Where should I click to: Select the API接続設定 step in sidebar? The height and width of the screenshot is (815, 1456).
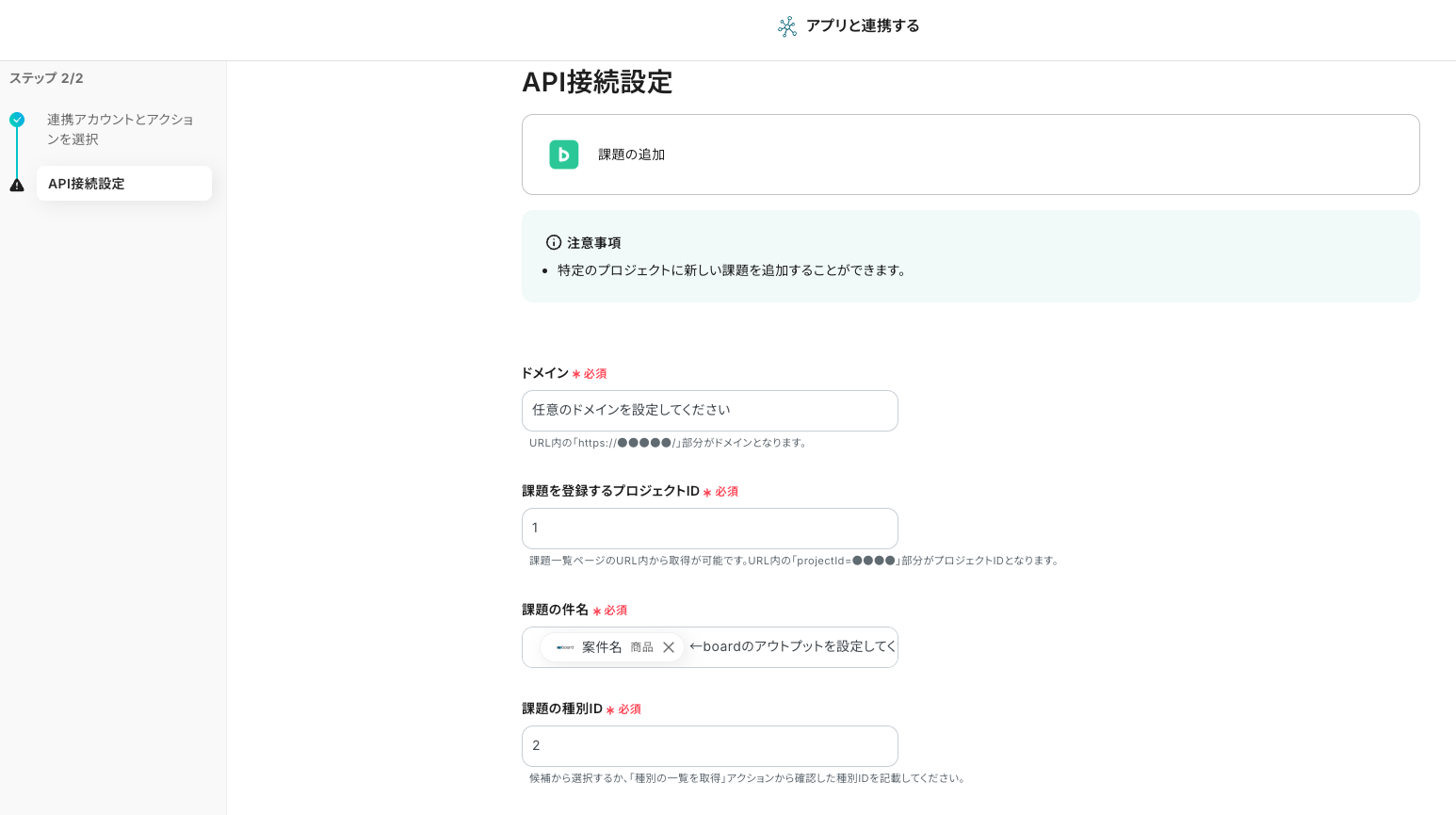[x=123, y=184]
